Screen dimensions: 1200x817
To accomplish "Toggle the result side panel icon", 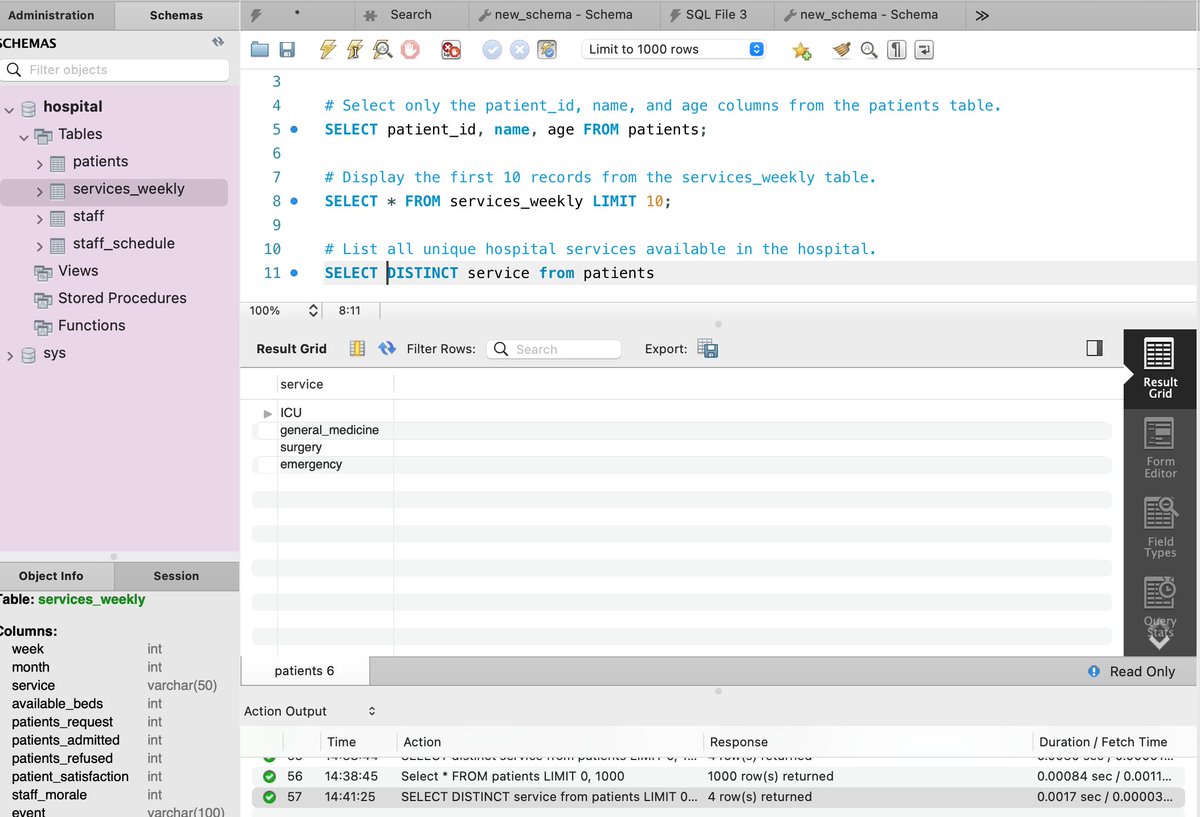I will coord(1094,348).
